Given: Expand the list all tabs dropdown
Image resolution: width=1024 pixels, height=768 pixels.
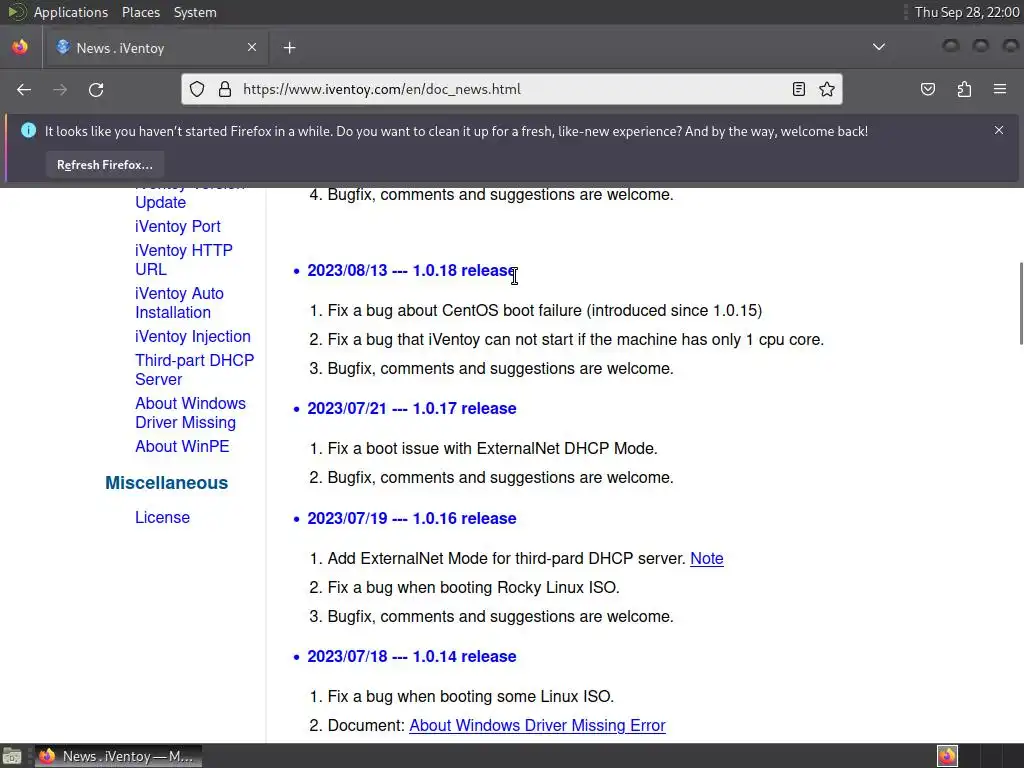Looking at the screenshot, I should click(x=879, y=47).
